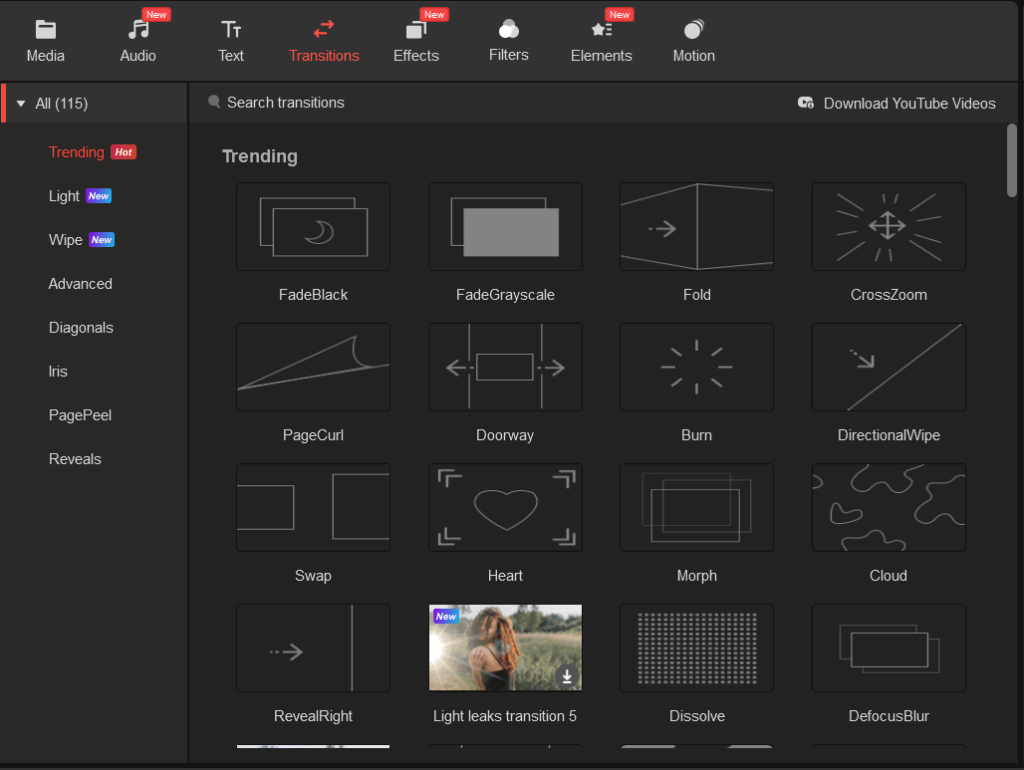Image resolution: width=1024 pixels, height=770 pixels.
Task: Select the FadeGrayscale transition icon
Action: pyautogui.click(x=505, y=227)
